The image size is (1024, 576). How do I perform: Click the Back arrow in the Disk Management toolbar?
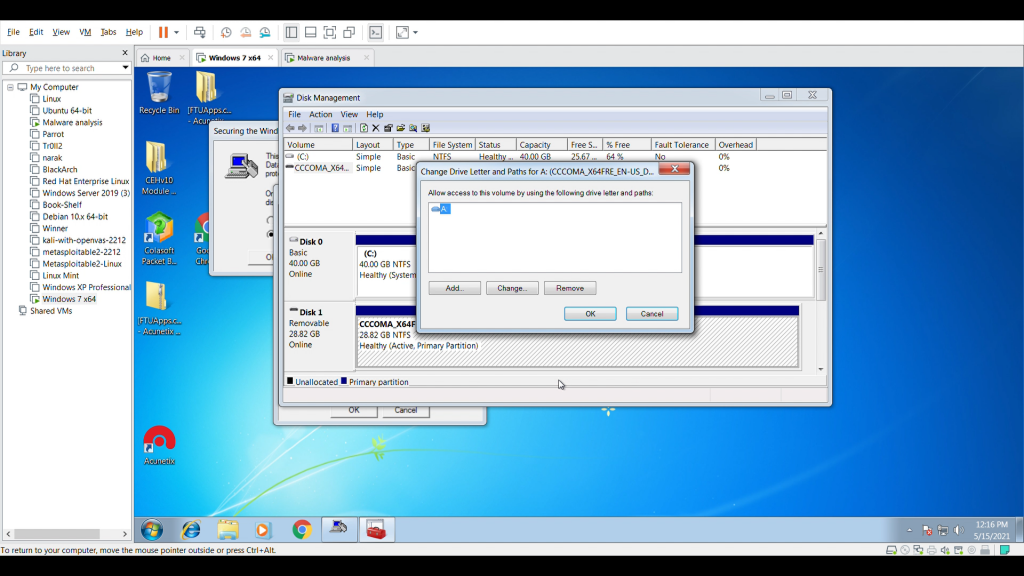(x=291, y=128)
